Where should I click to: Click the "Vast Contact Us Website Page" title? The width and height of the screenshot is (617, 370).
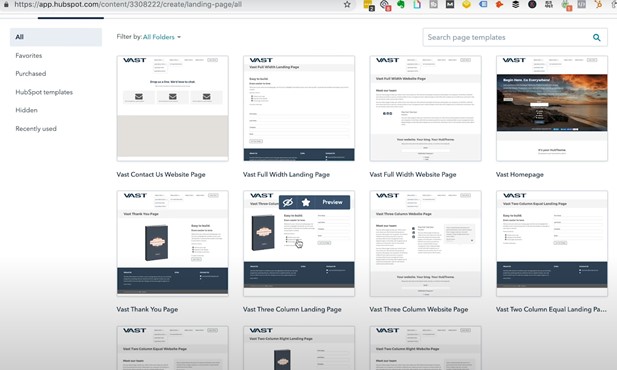click(161, 174)
